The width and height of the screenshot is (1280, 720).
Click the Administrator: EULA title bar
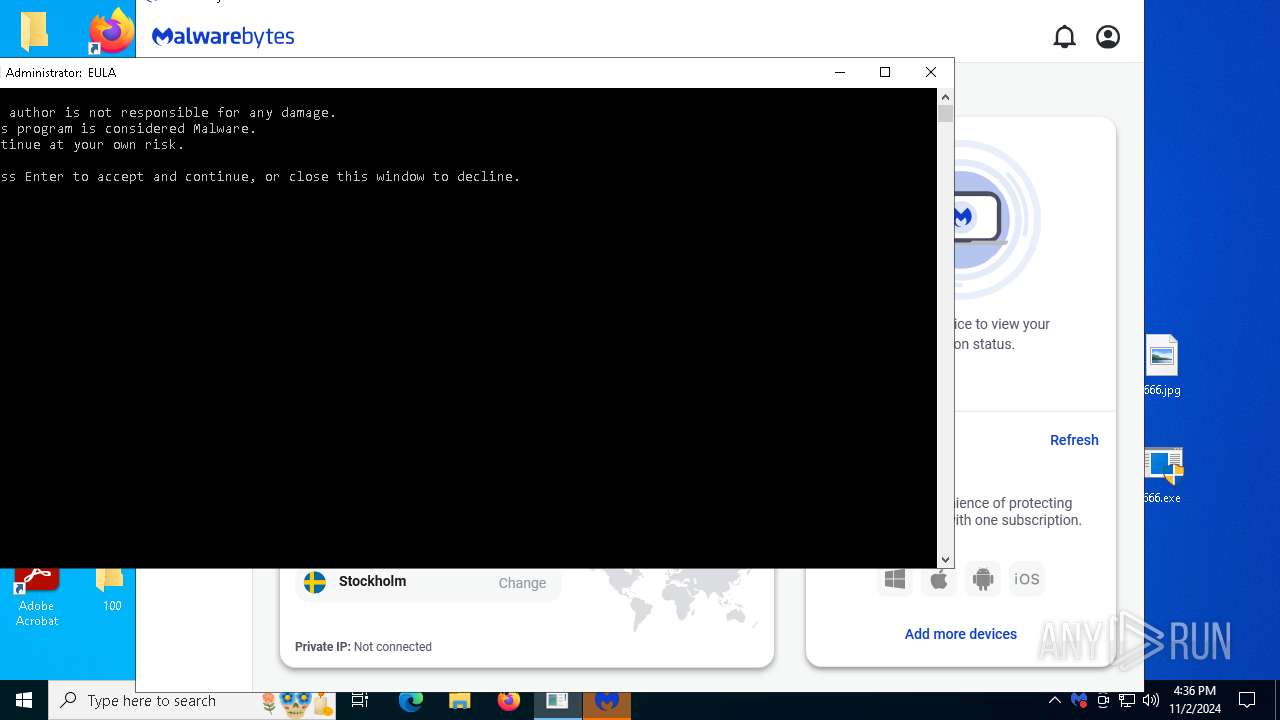408,72
